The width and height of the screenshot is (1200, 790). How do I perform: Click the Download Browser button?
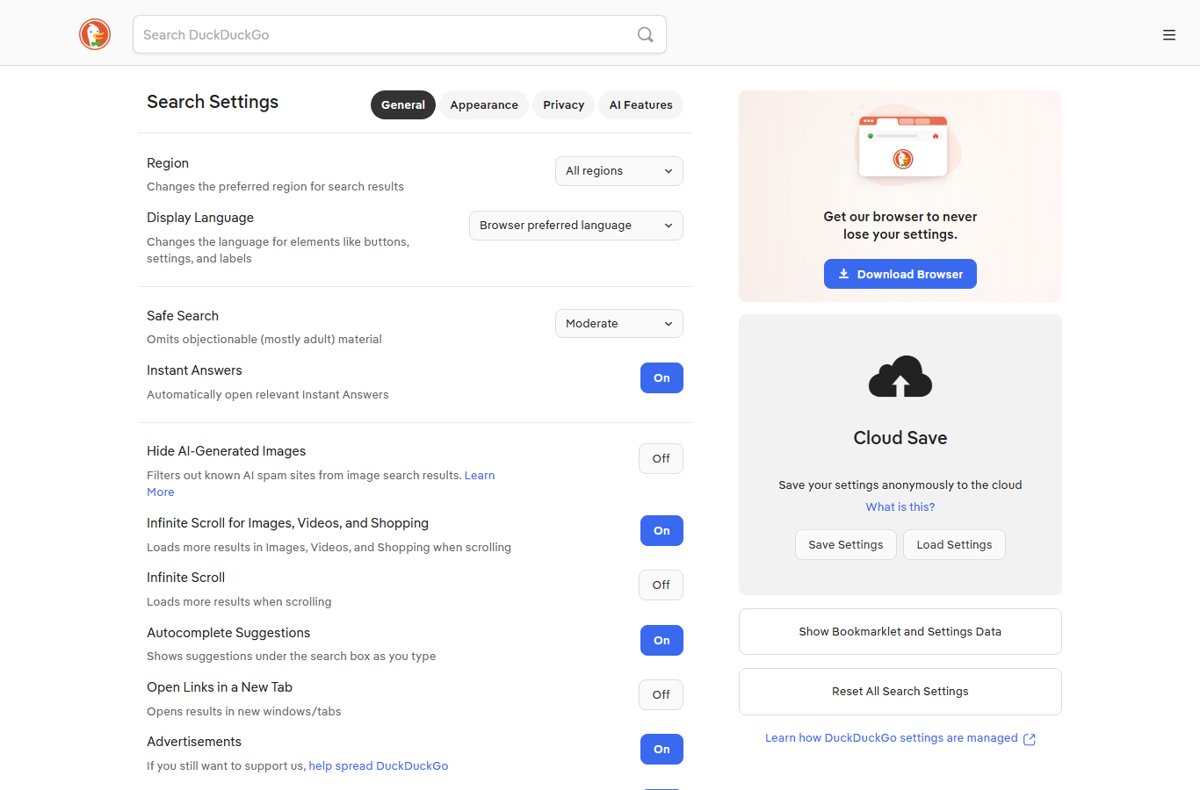click(900, 274)
